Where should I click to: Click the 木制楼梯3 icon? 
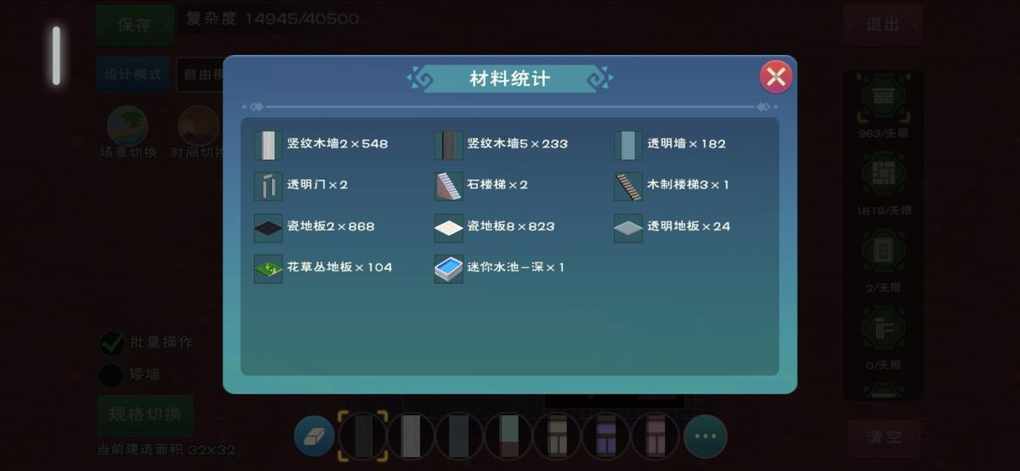pyautogui.click(x=628, y=185)
